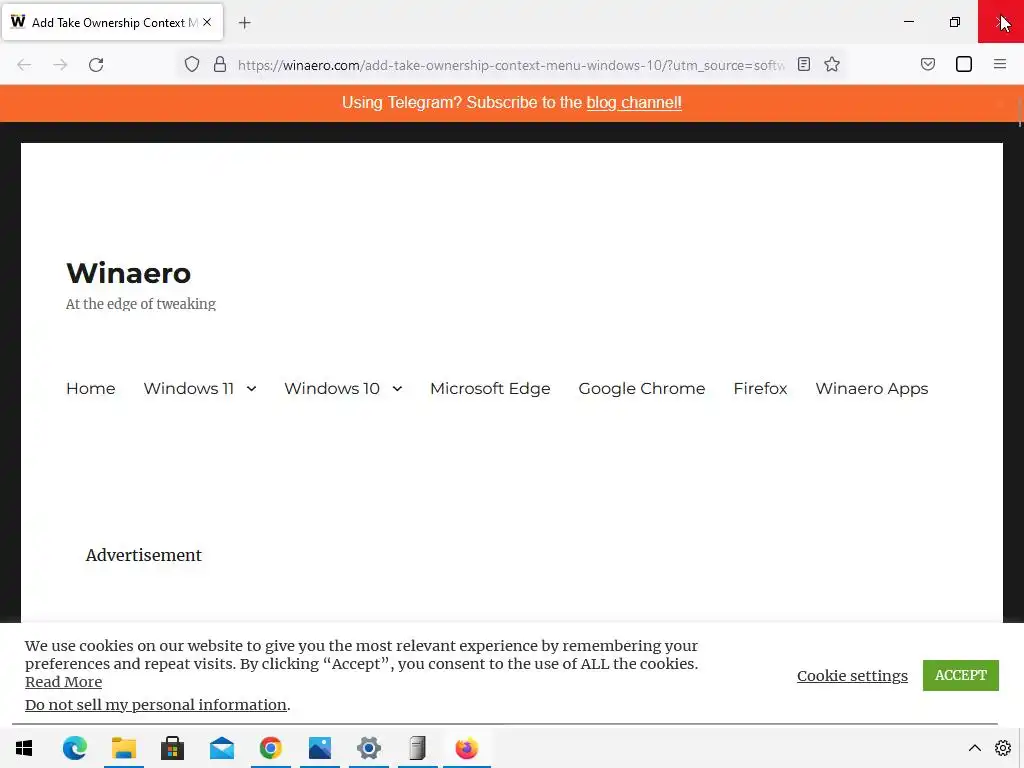Select the Add Take Ownership Context tab

pos(112,22)
